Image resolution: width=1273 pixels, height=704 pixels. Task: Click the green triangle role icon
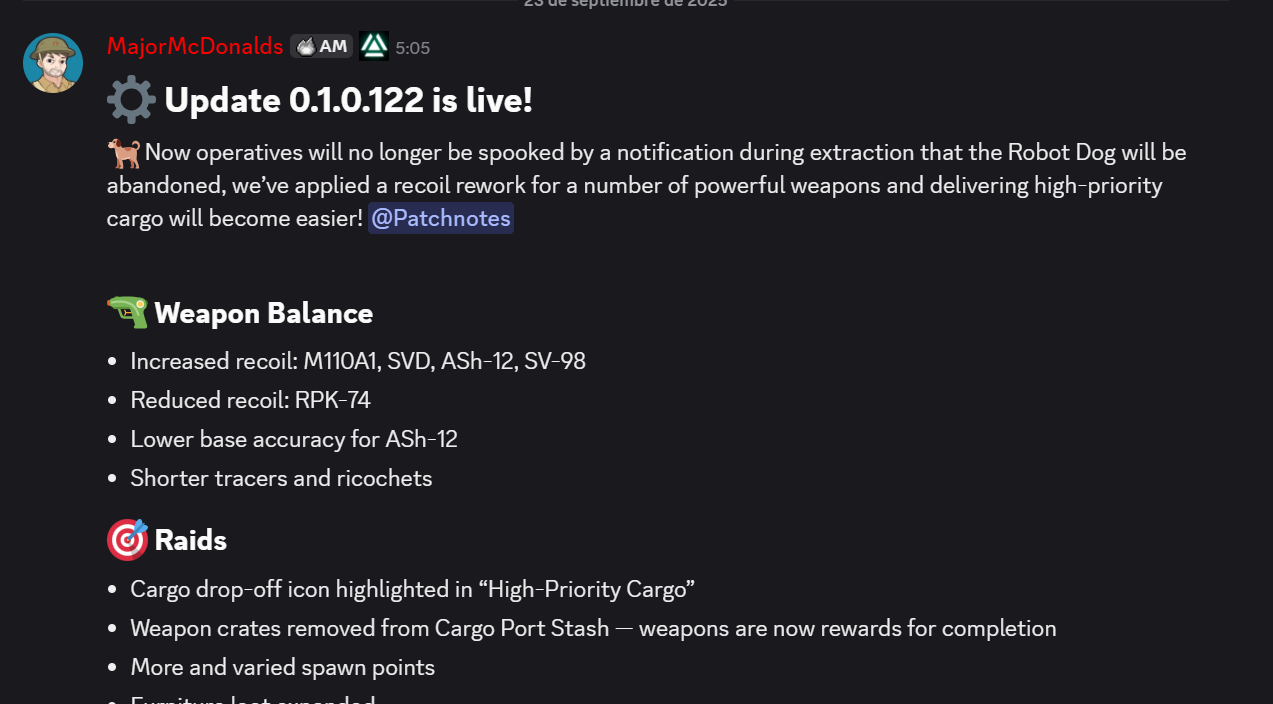(374, 46)
